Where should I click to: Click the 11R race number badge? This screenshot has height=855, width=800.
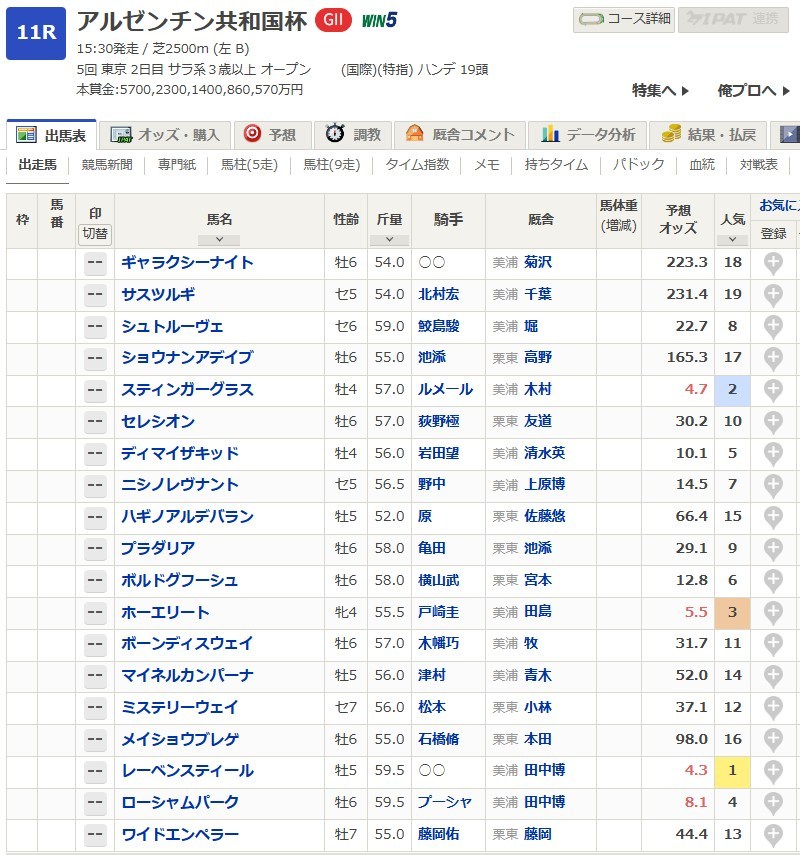click(x=35, y=33)
